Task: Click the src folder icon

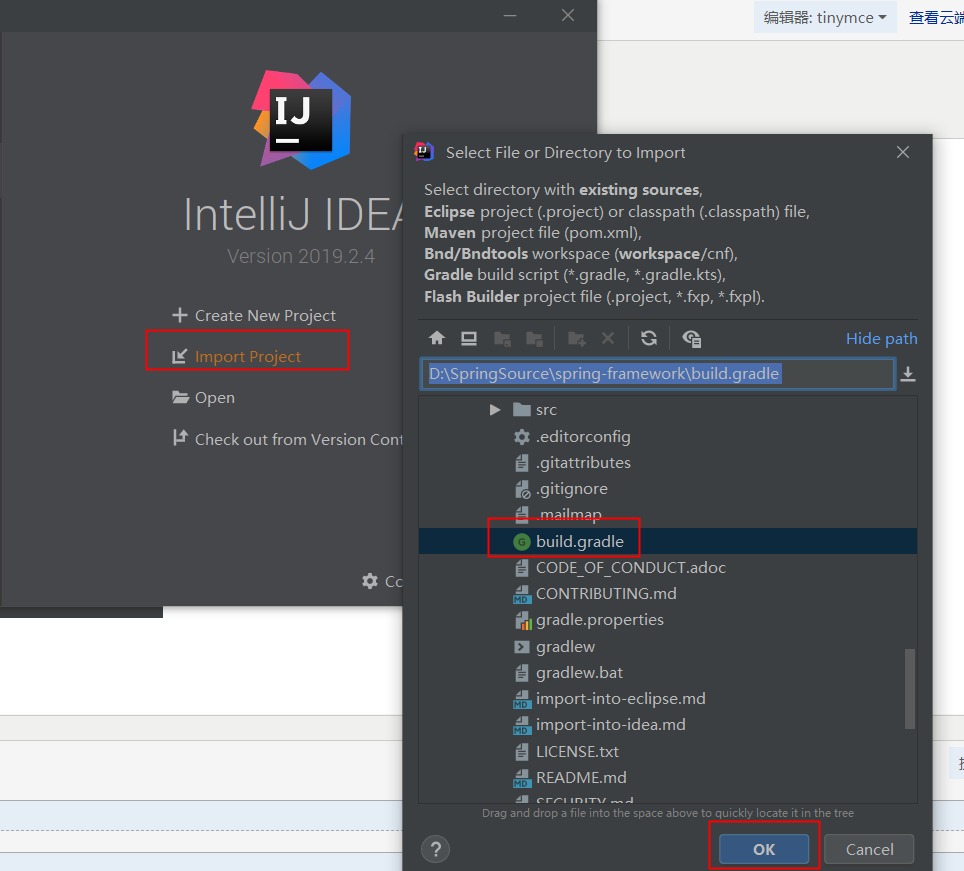Action: pos(521,409)
